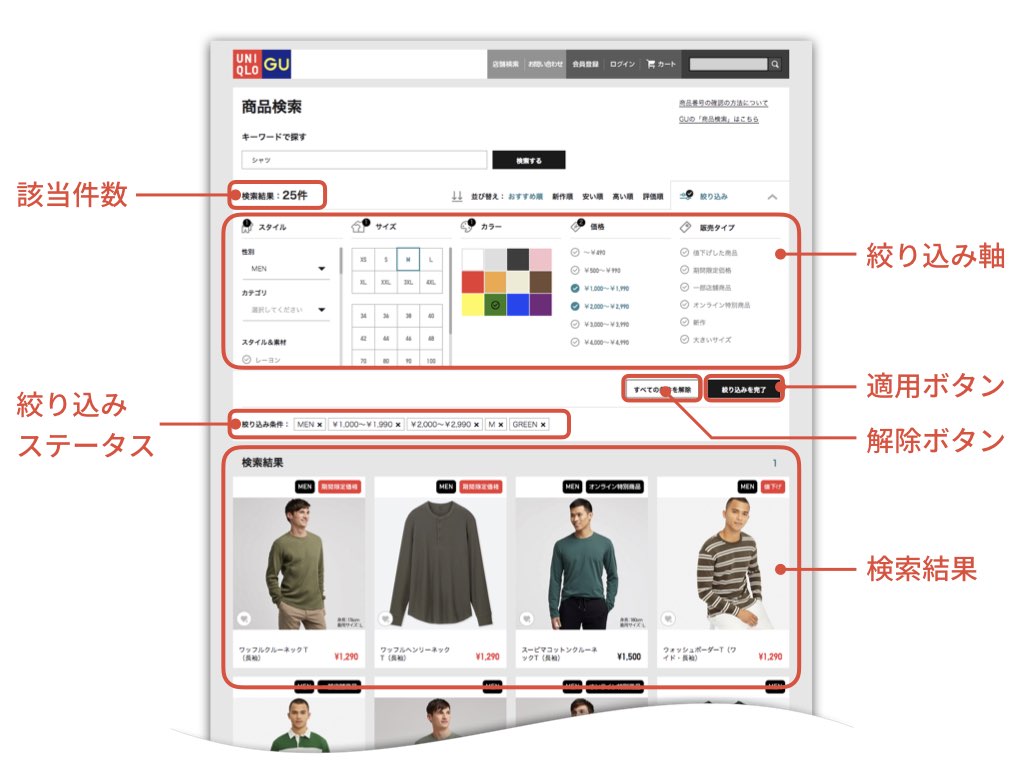Sort by 安い順
The width and height of the screenshot is (1024, 768).
tap(592, 196)
